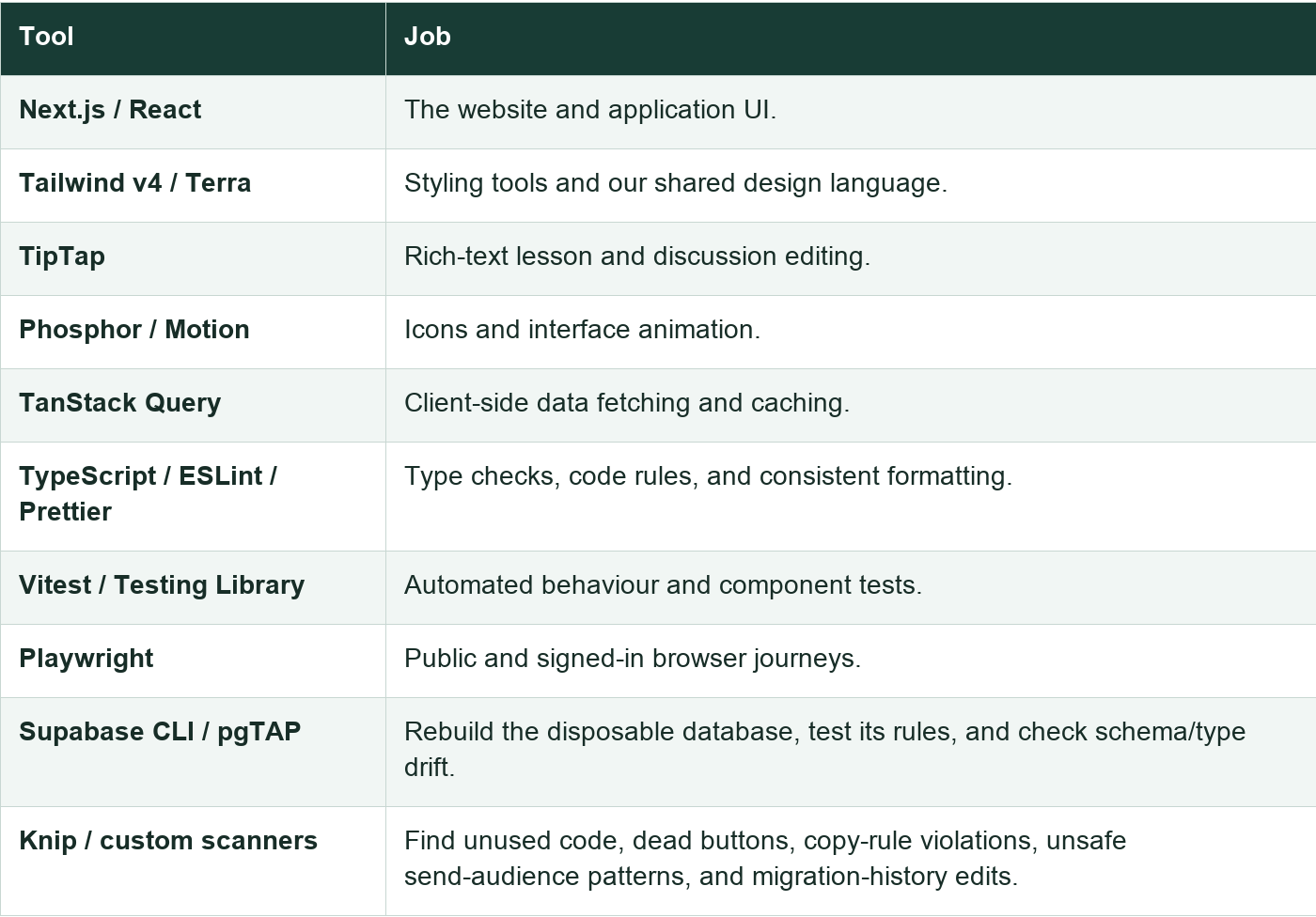The width and height of the screenshot is (1316, 917).
Task: Click "Client-side data fetching and caching."
Action: (627, 403)
